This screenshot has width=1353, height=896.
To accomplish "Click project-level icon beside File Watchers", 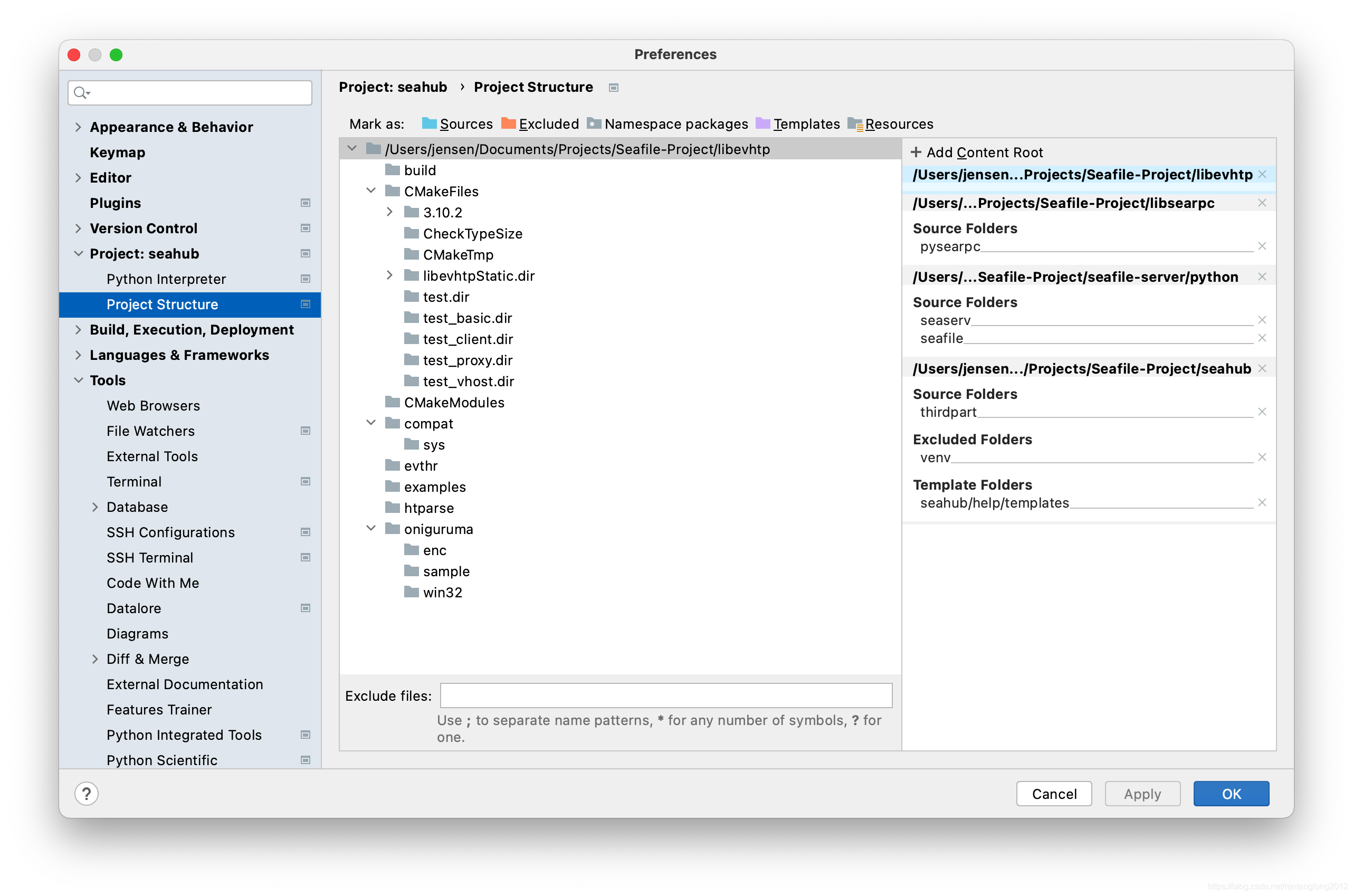I will pyautogui.click(x=306, y=431).
